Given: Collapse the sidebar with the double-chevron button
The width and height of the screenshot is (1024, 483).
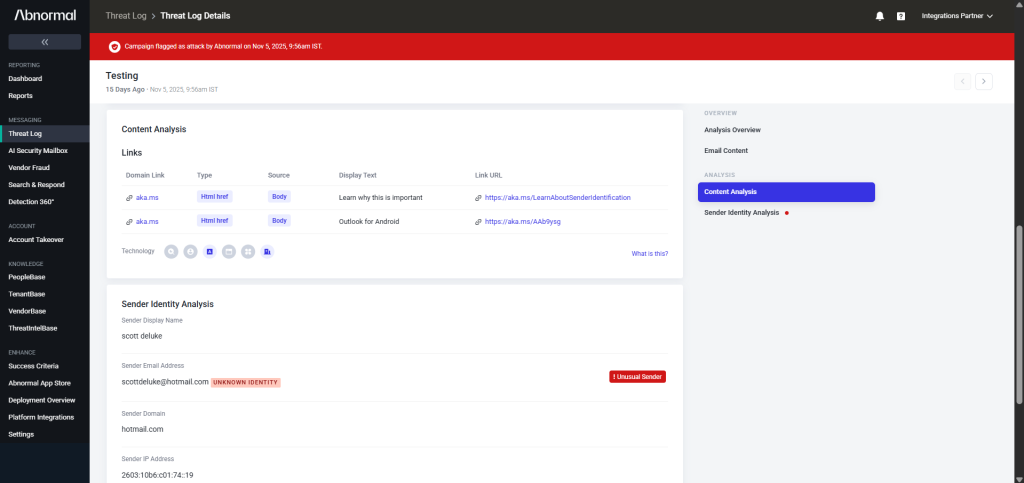Looking at the screenshot, I should point(44,42).
